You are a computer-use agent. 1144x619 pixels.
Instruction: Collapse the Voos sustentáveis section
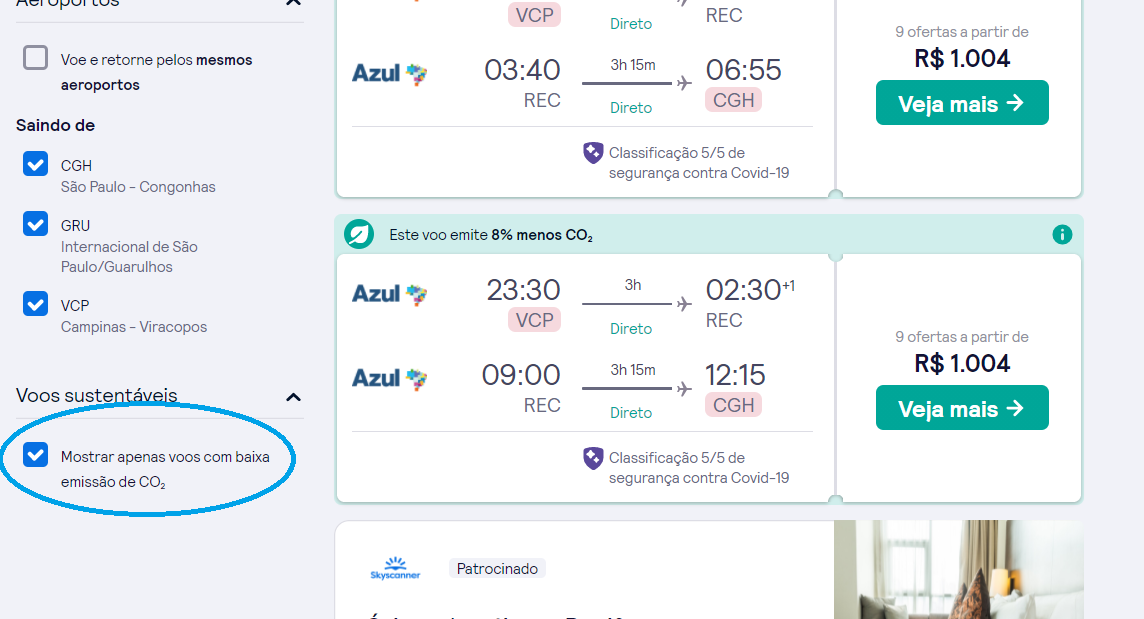tap(293, 396)
